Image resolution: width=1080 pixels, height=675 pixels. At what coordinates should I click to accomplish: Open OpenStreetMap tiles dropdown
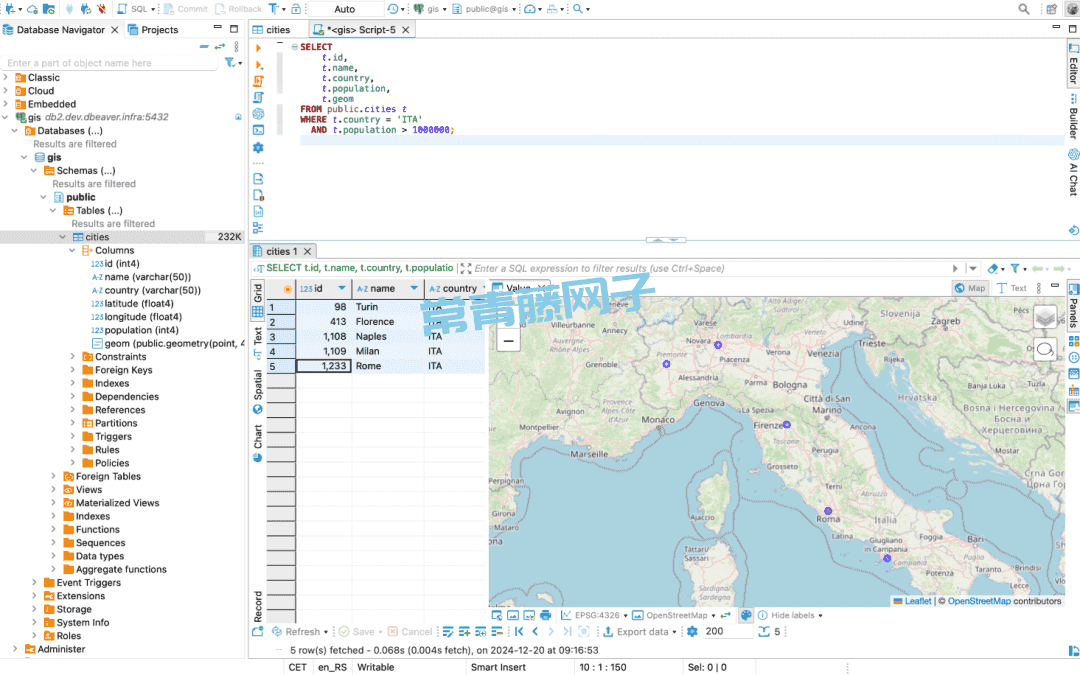[x=674, y=615]
